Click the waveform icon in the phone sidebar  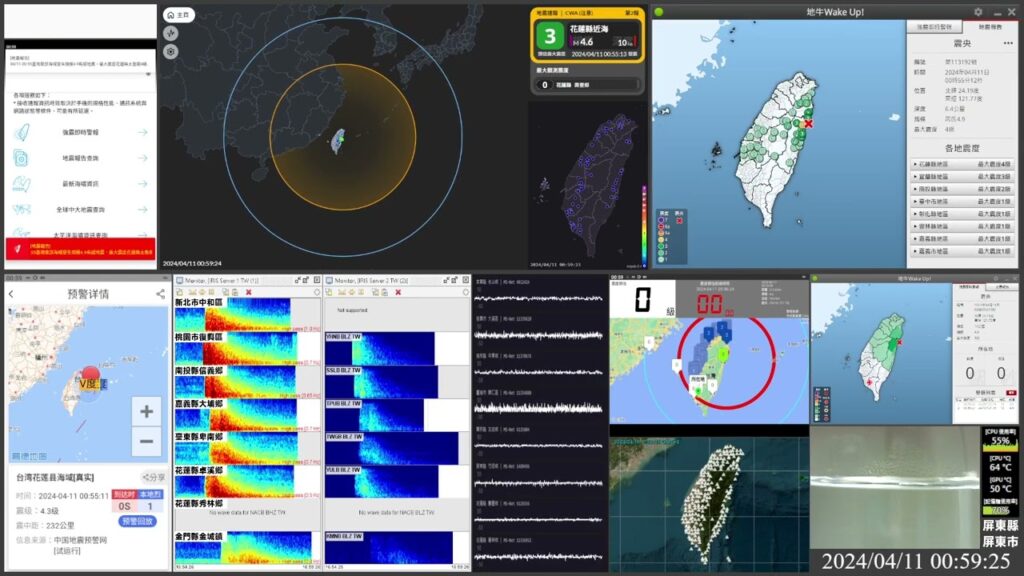pos(170,34)
